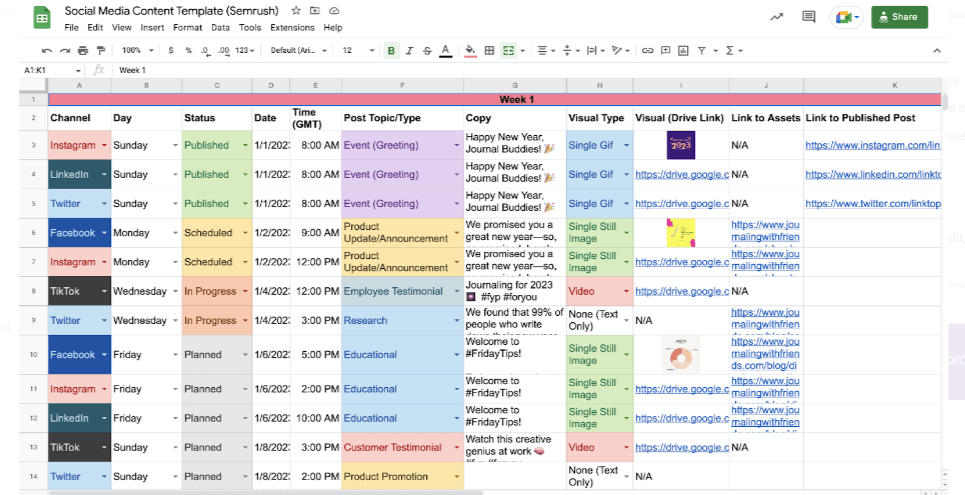Open the Borders tool
Image resolution: width=965 pixels, height=495 pixels.
(x=489, y=50)
